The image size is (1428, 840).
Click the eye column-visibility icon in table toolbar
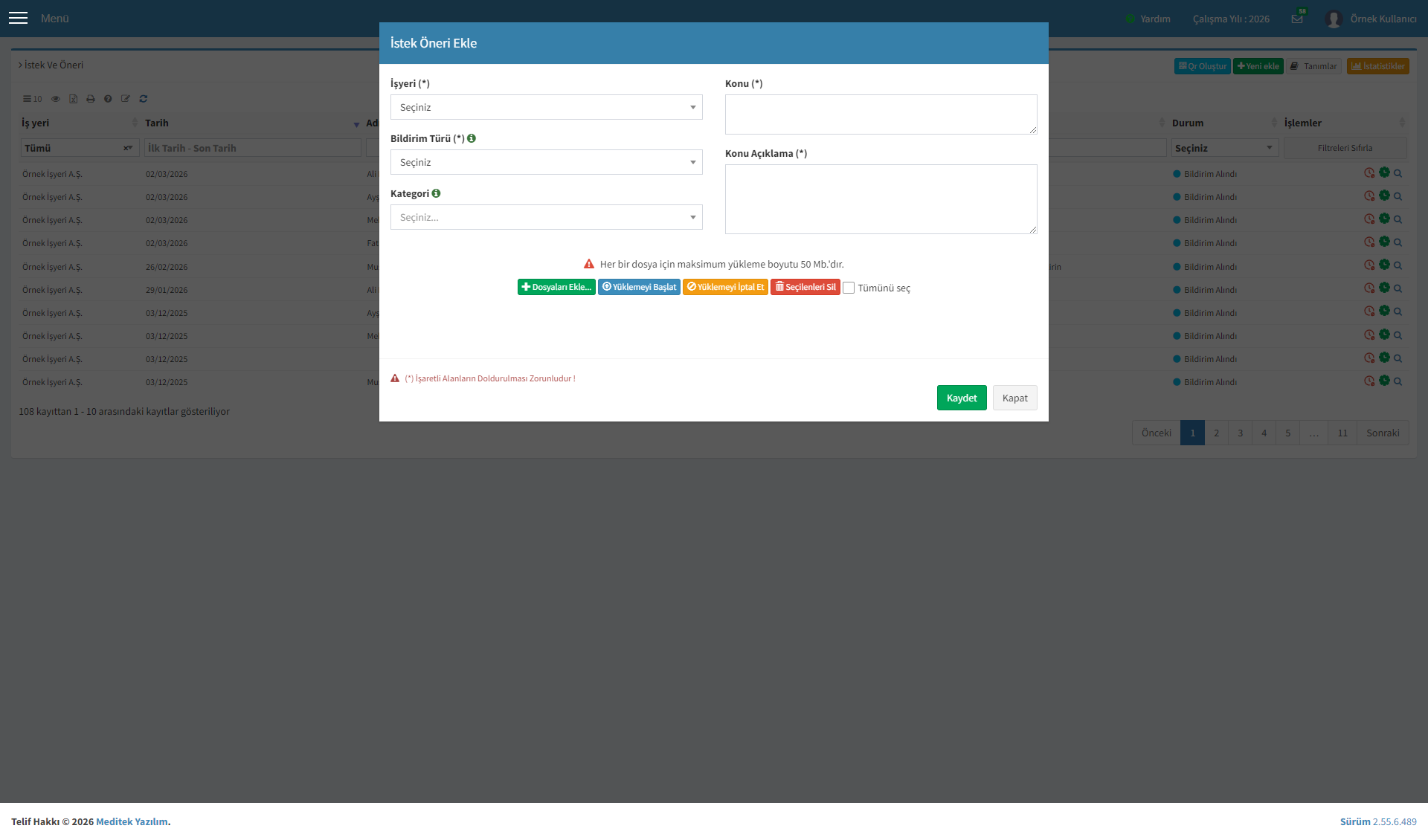[x=55, y=99]
